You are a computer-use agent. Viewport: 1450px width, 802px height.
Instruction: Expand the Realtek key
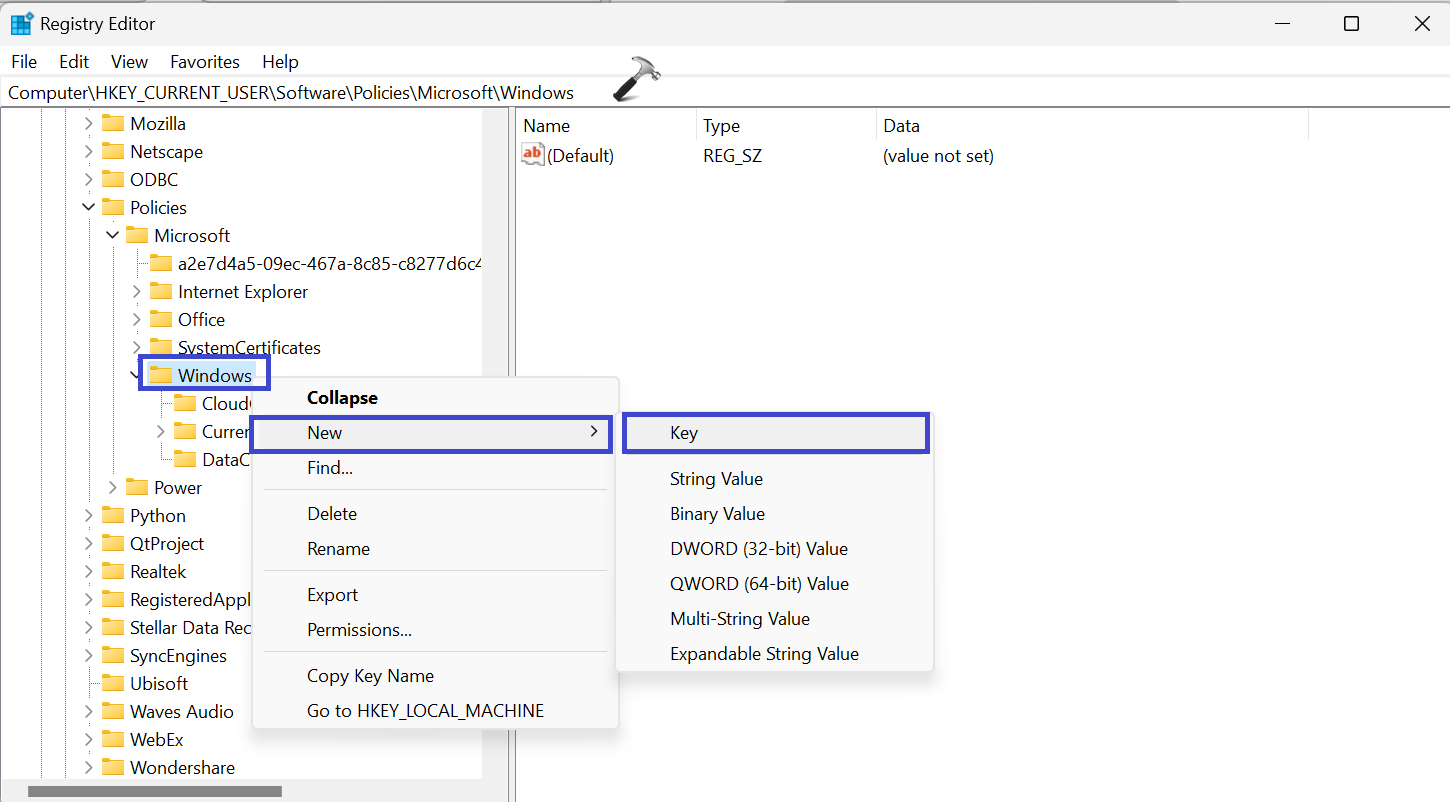coord(88,572)
